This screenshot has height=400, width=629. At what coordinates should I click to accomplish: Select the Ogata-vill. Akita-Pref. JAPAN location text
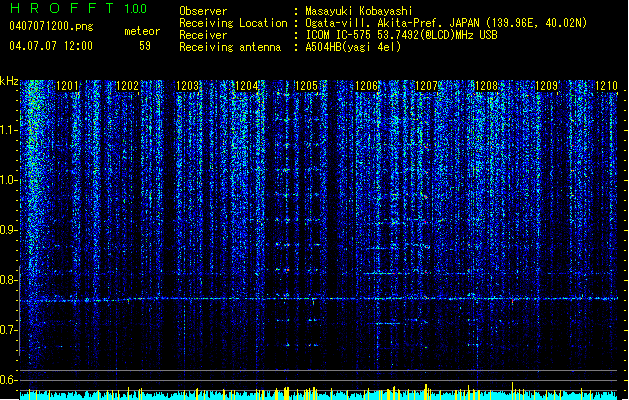446,23
